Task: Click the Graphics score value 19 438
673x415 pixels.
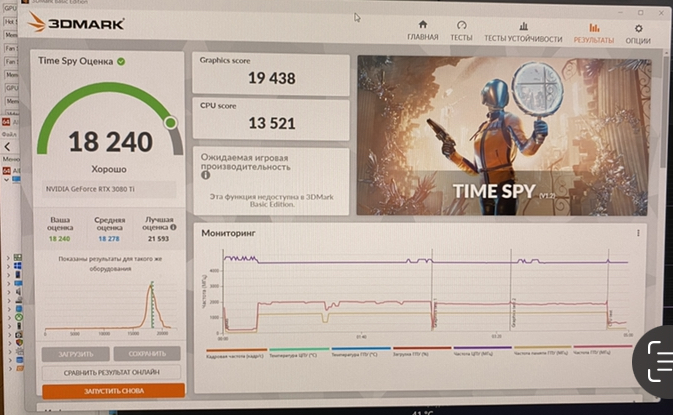Action: click(272, 79)
